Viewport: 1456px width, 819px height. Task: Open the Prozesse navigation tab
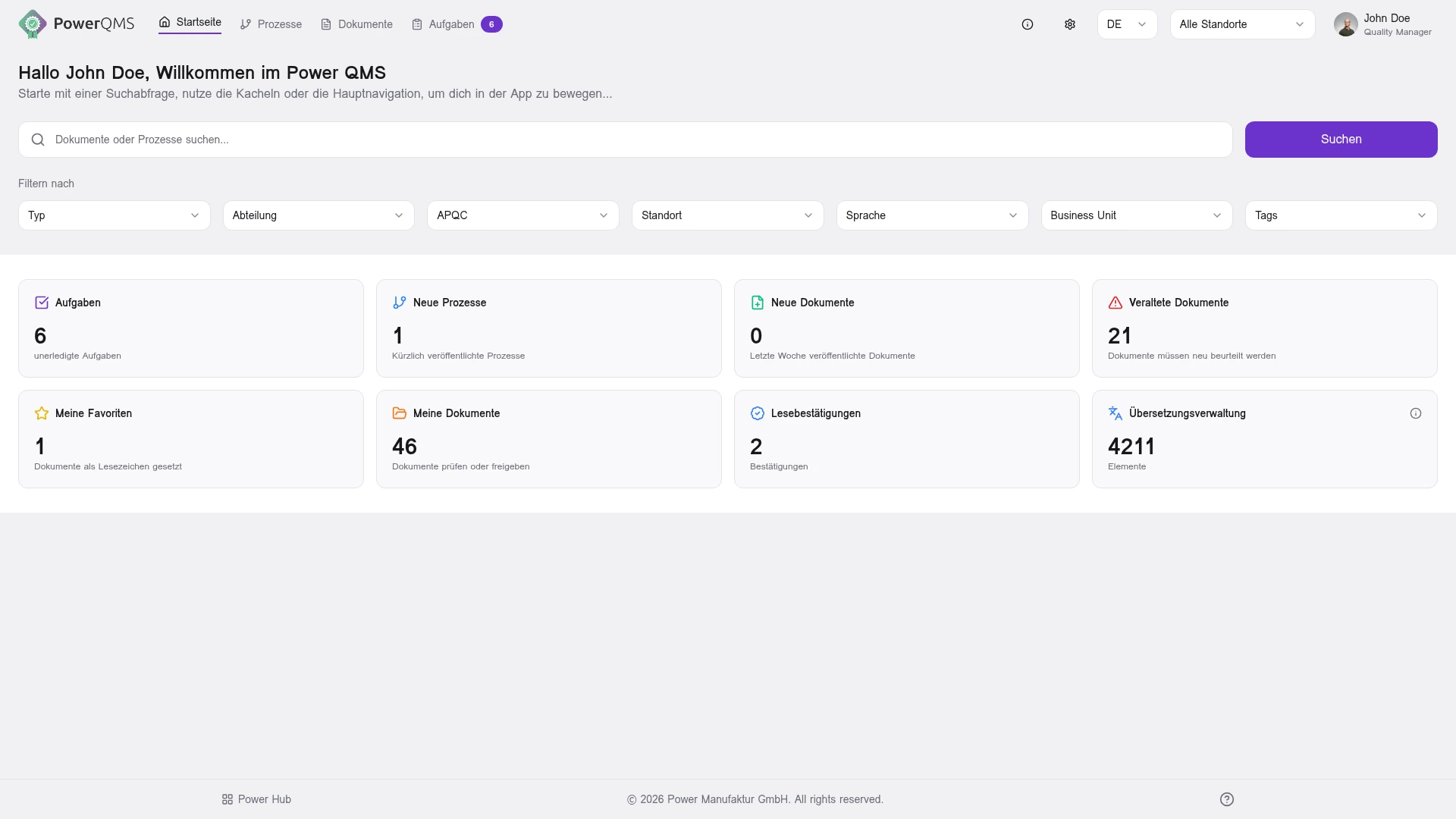click(x=271, y=24)
